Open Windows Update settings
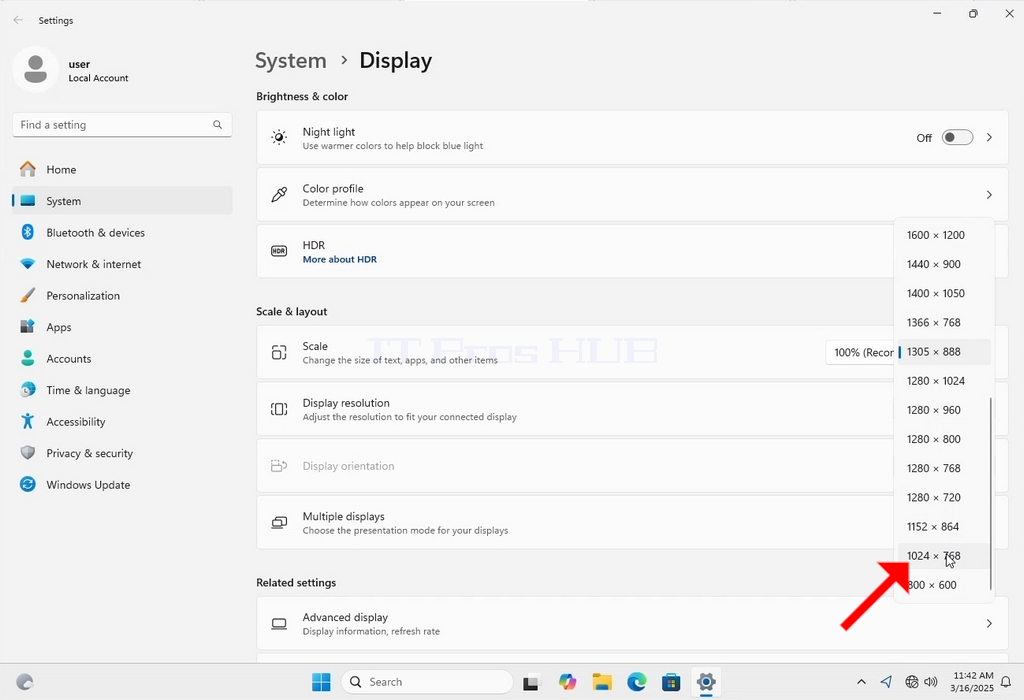 pos(122,485)
